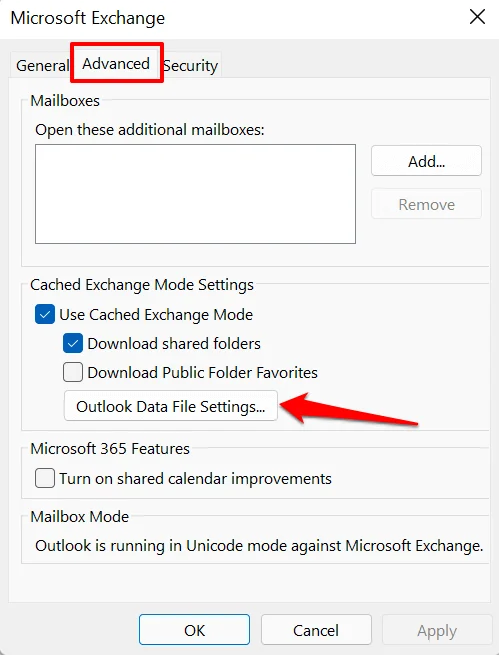This screenshot has width=499, height=655.
Task: Turn on shared calendar improvements checkbox
Action: click(x=45, y=478)
